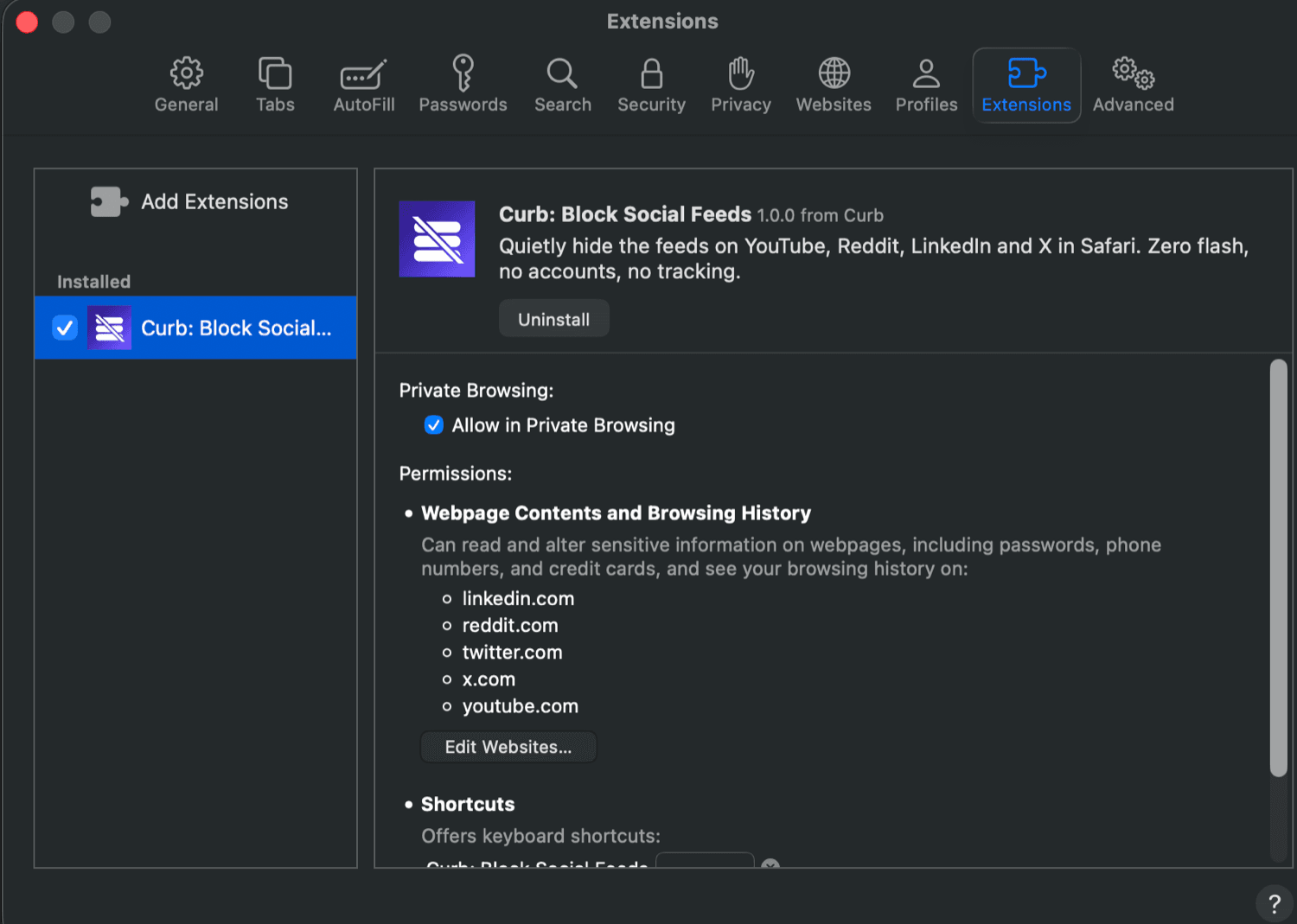Click the Curb icon in the installed list
Screen dimensions: 1297x924
(109, 328)
